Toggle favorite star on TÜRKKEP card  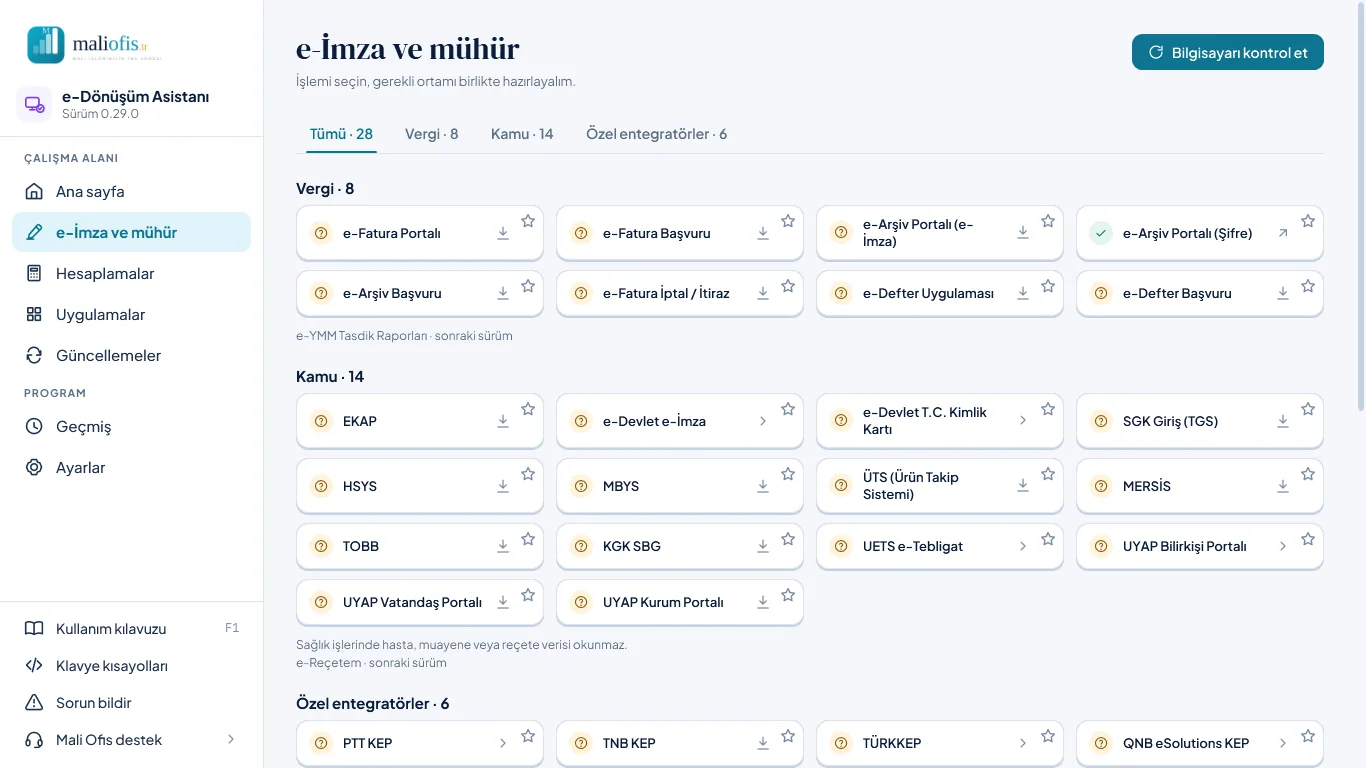1048,736
